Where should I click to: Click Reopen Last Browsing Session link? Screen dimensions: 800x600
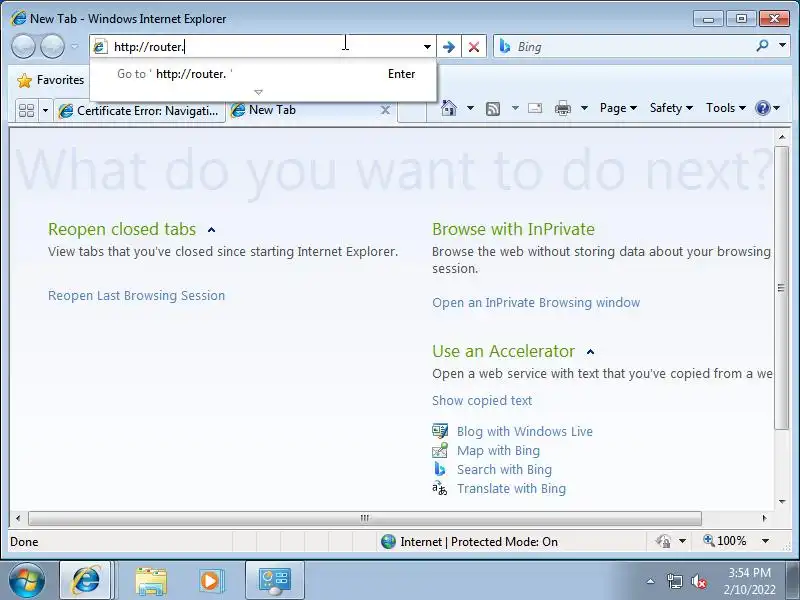[x=136, y=295]
